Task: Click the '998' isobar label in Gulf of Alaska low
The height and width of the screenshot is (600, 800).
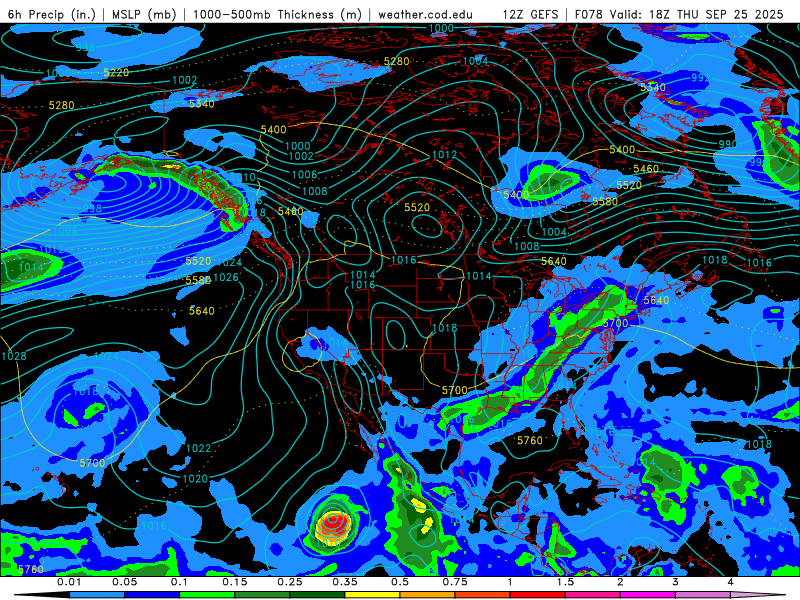Action: point(92,208)
